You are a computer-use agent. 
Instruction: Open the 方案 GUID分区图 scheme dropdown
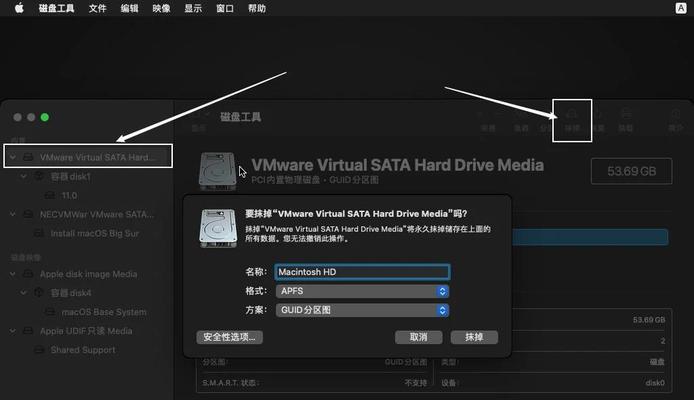(362, 310)
